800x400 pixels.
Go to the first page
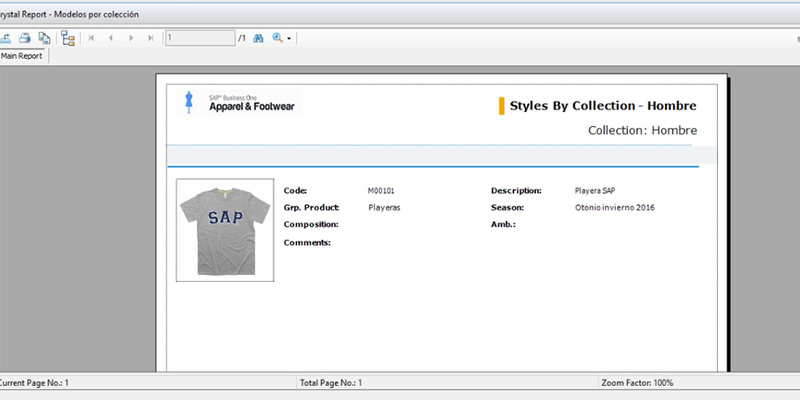click(92, 38)
